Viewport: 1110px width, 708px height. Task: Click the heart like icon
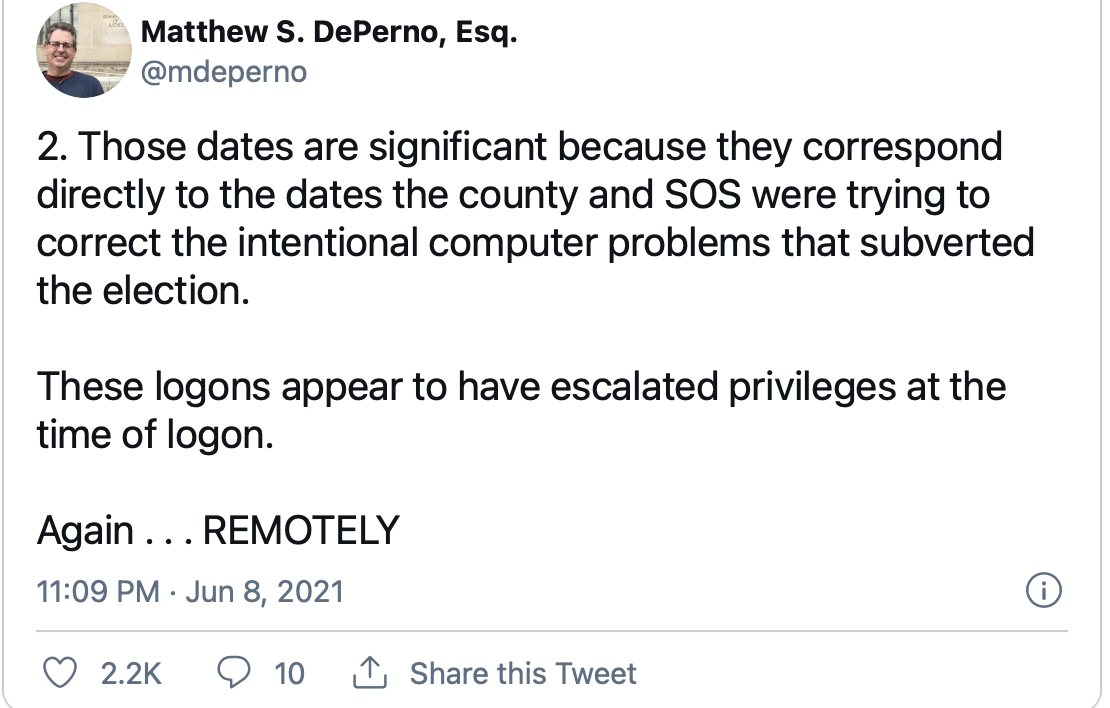pos(60,673)
